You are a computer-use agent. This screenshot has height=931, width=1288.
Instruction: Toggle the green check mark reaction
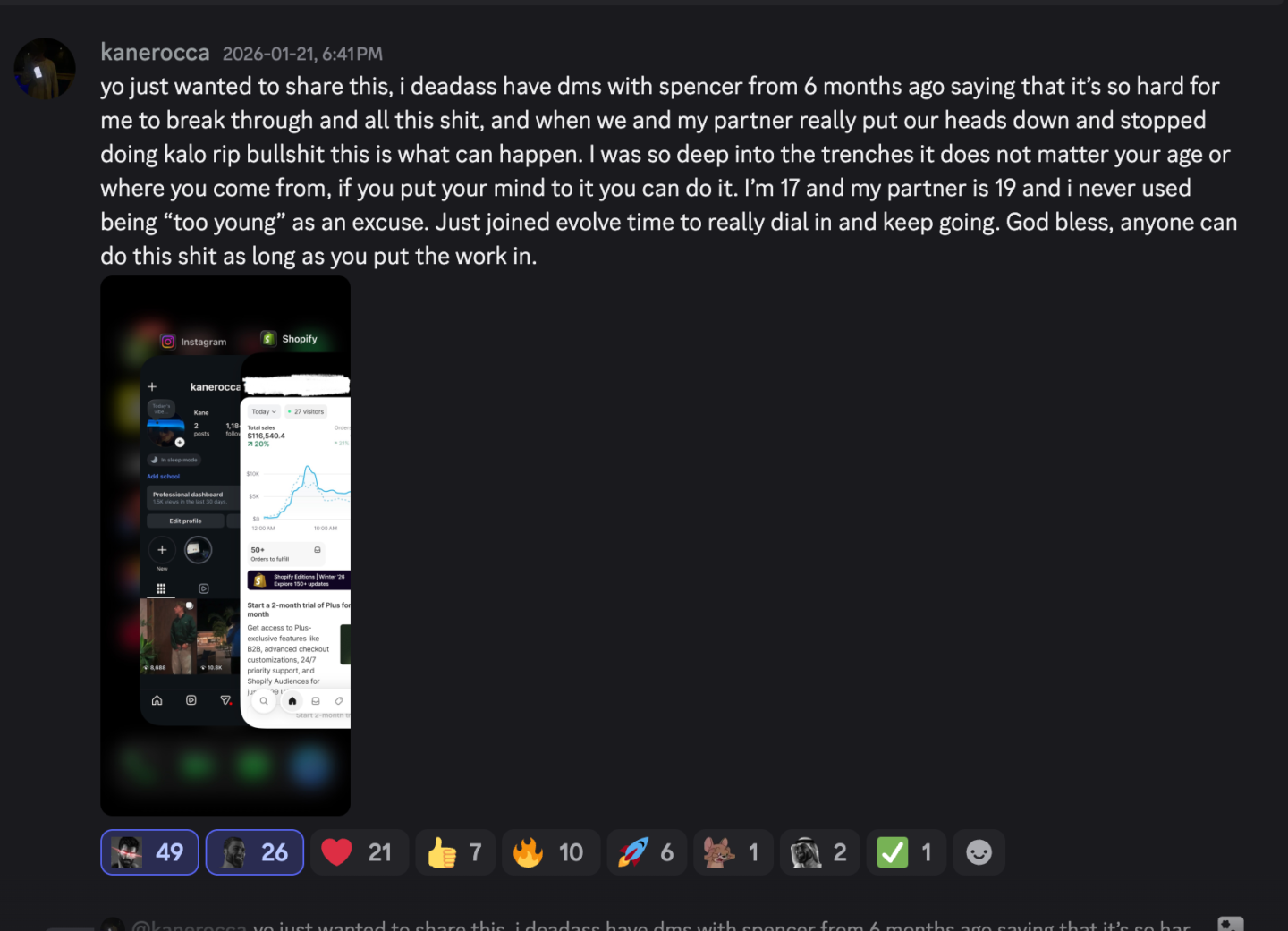pyautogui.click(x=906, y=852)
